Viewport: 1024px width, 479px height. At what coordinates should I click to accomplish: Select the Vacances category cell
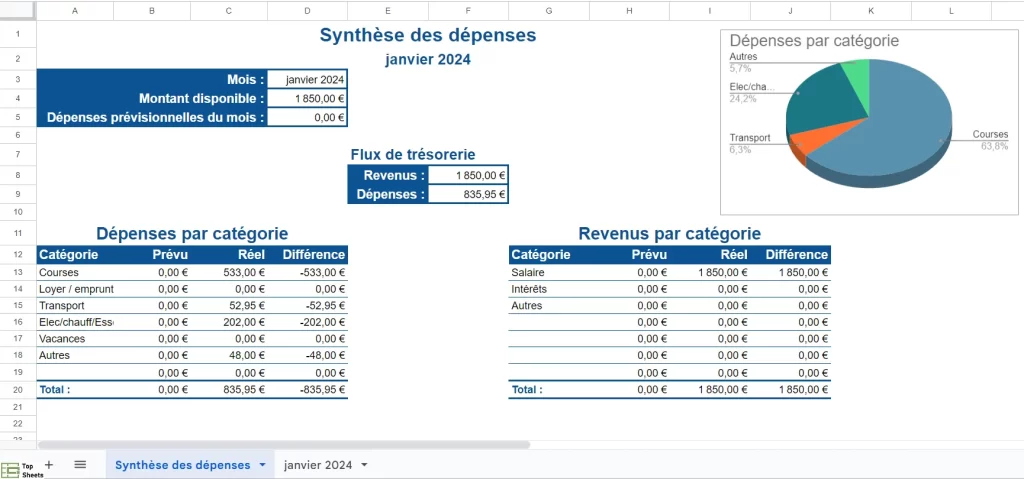74,339
